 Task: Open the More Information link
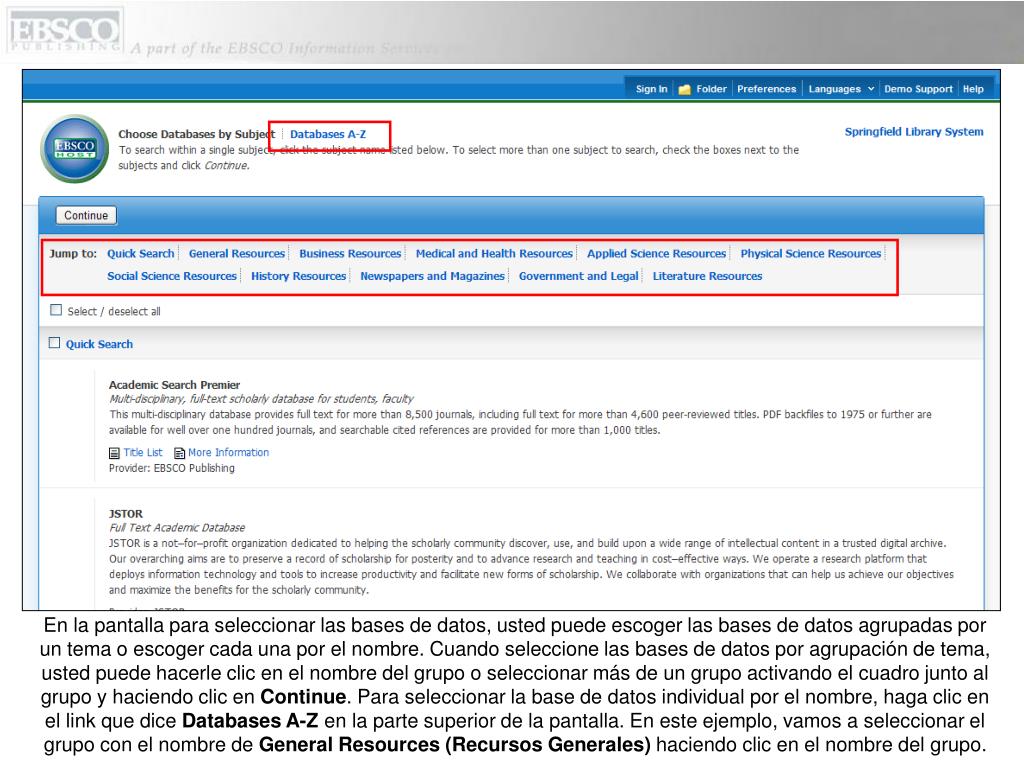tap(229, 453)
